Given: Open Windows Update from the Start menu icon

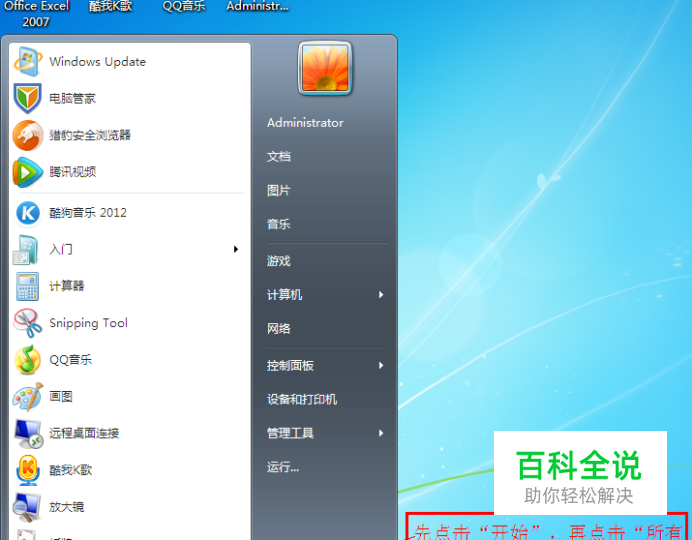Looking at the screenshot, I should tap(27, 61).
